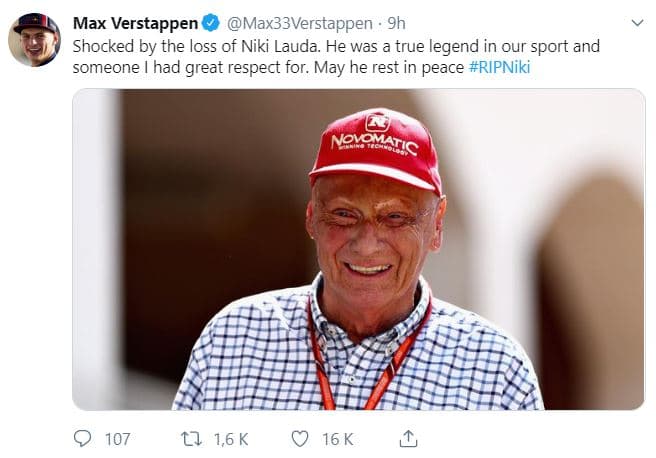Click the 16 K likes count
The image size is (656, 458).
coord(336,438)
